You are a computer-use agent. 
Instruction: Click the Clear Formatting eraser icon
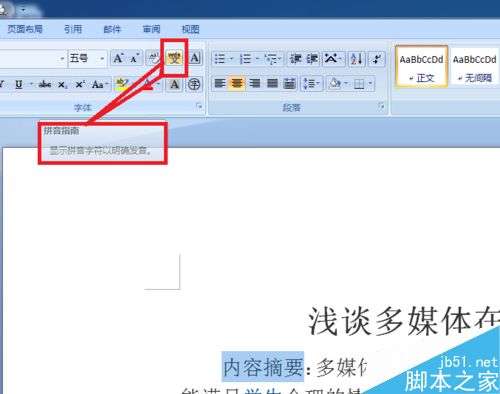pos(154,59)
